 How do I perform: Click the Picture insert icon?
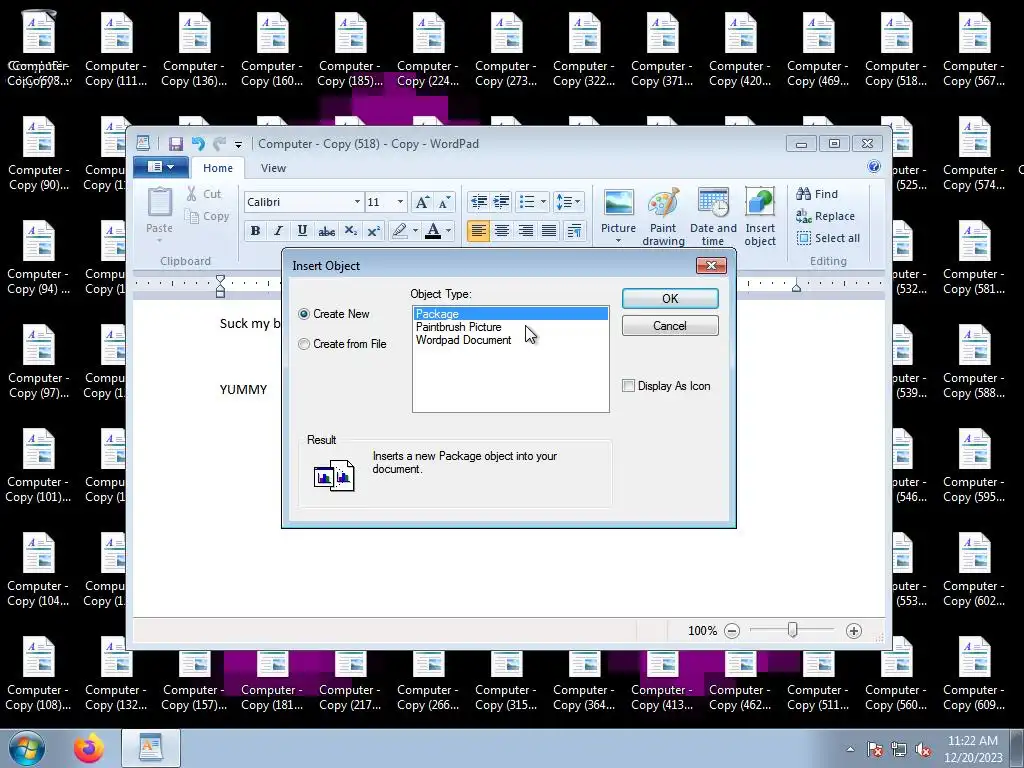[618, 204]
